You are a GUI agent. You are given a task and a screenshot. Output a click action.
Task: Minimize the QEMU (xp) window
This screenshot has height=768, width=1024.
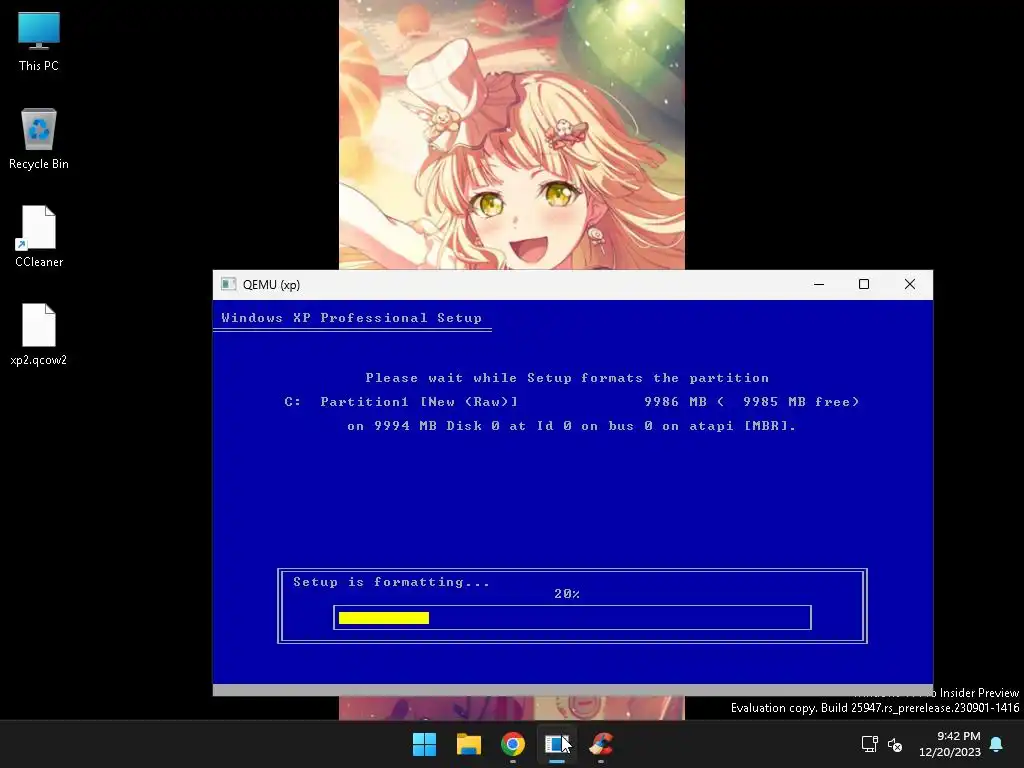(x=819, y=284)
